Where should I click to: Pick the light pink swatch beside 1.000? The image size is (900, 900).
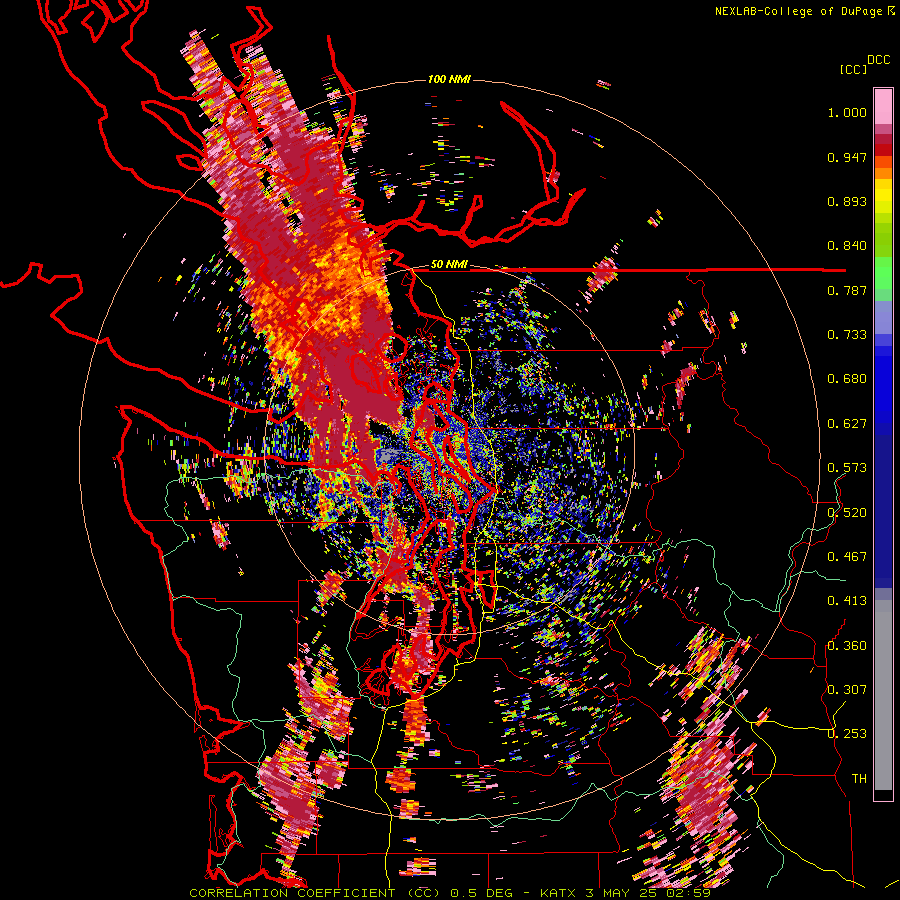click(883, 106)
